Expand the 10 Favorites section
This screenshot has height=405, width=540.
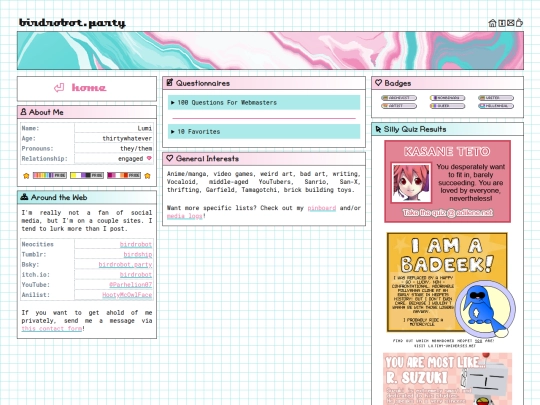pyautogui.click(x=264, y=132)
